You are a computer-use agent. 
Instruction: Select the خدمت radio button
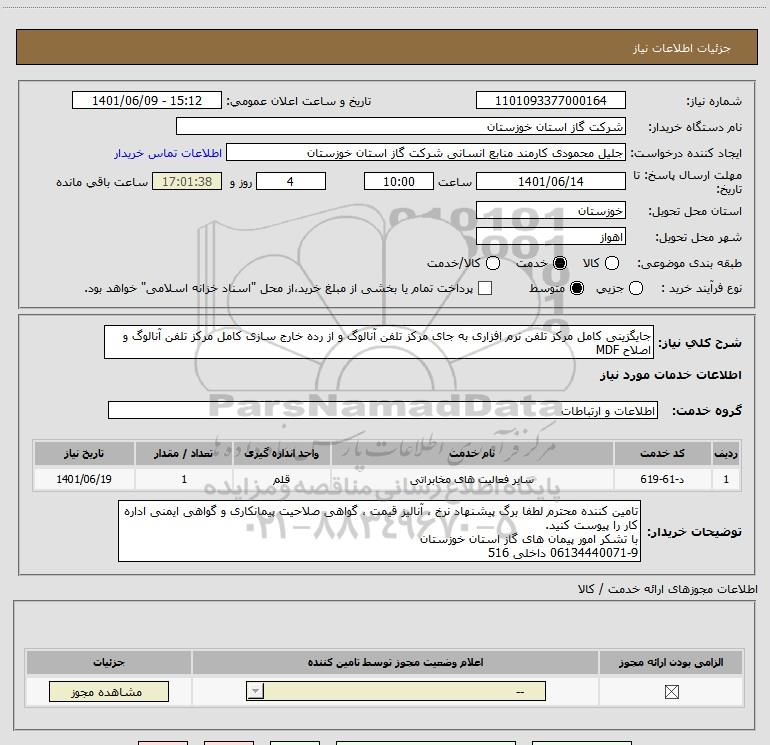(560, 263)
